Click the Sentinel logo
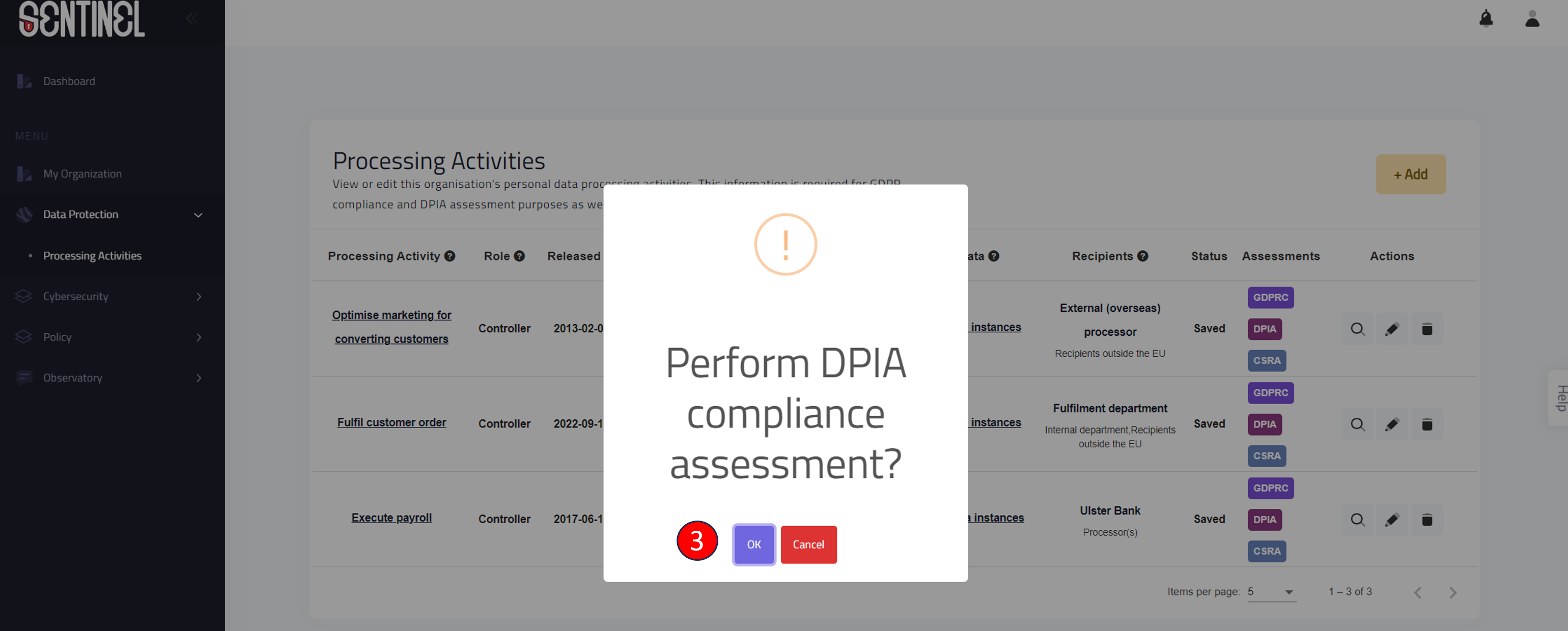 point(81,19)
